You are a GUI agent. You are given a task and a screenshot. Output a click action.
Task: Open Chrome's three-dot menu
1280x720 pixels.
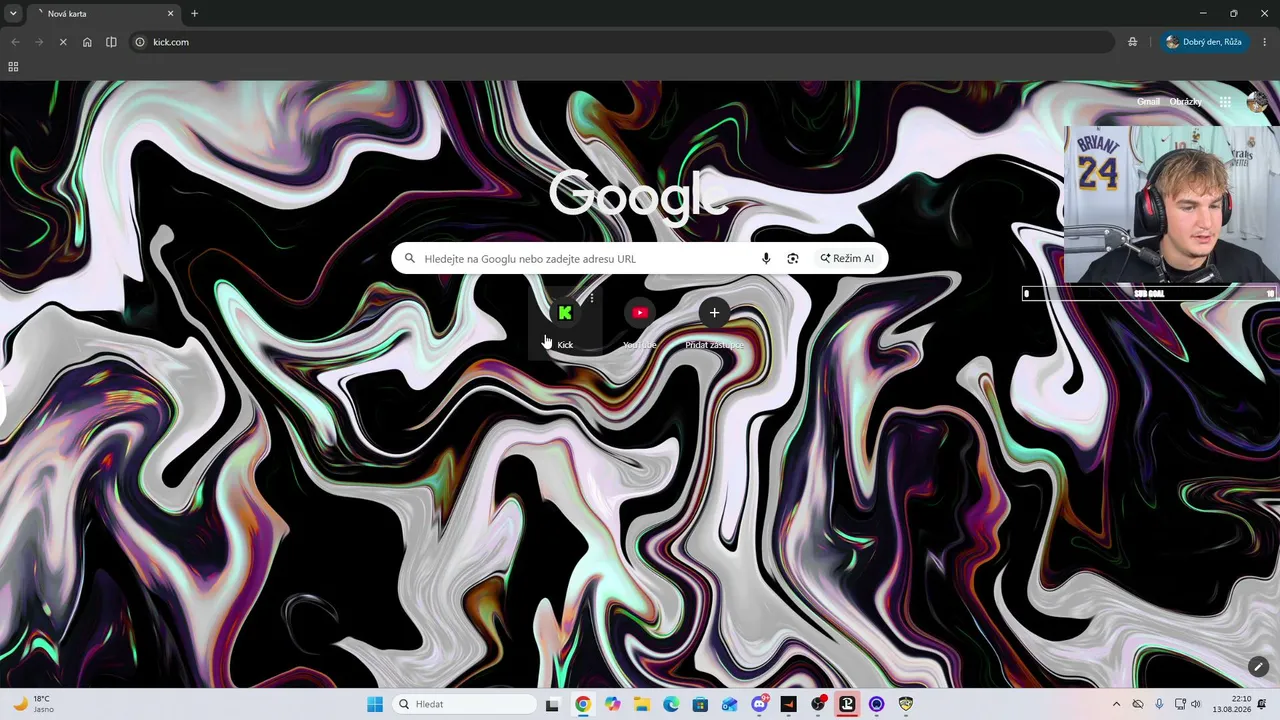[x=1265, y=42]
